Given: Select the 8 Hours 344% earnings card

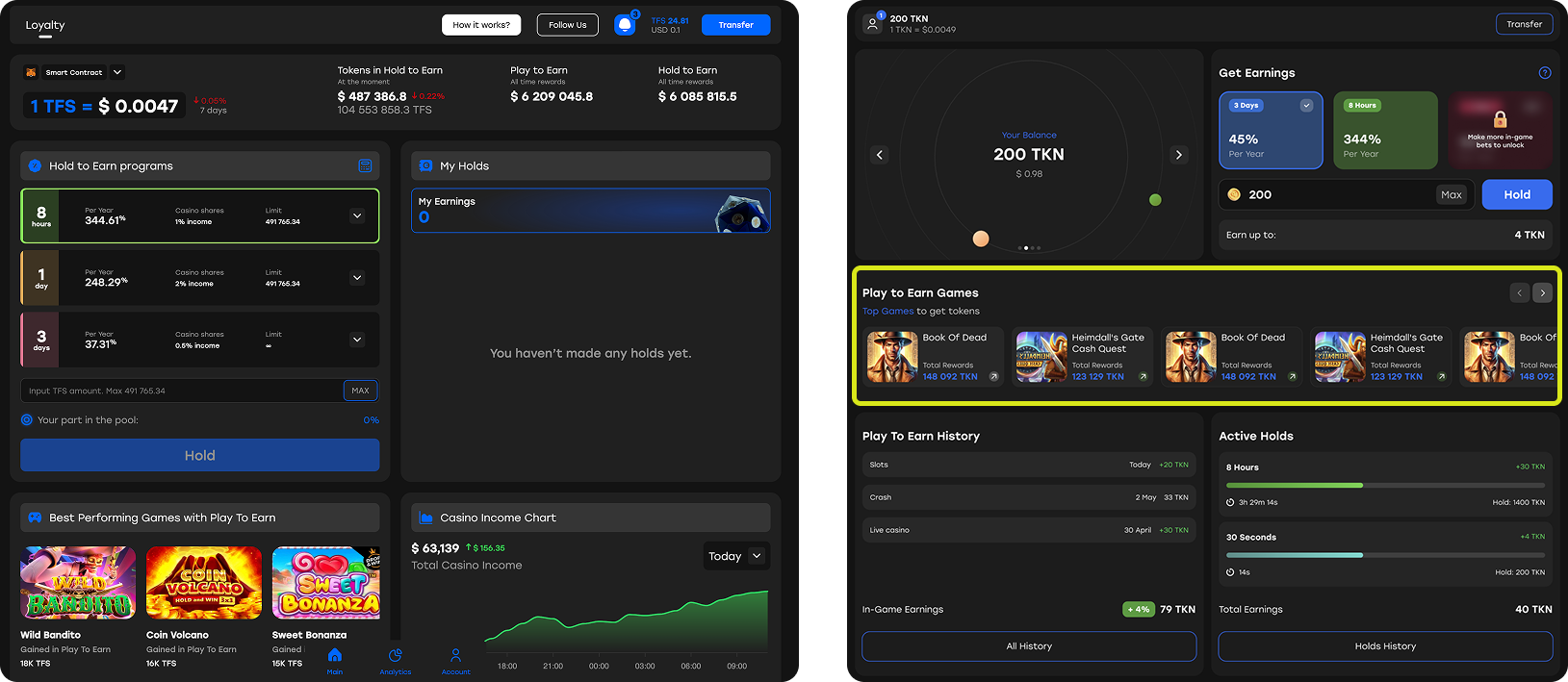Looking at the screenshot, I should pos(1385,131).
